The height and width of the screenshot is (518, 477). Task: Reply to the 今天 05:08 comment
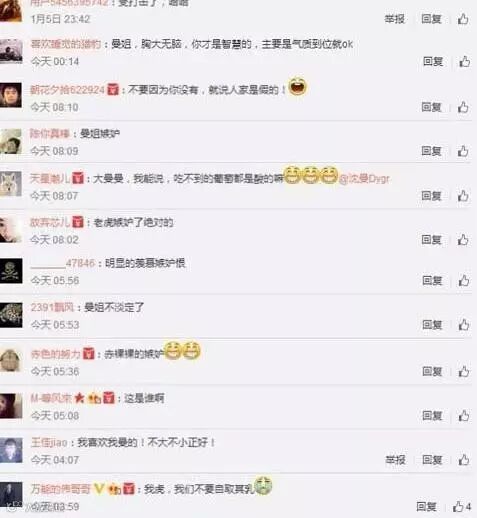[432, 416]
